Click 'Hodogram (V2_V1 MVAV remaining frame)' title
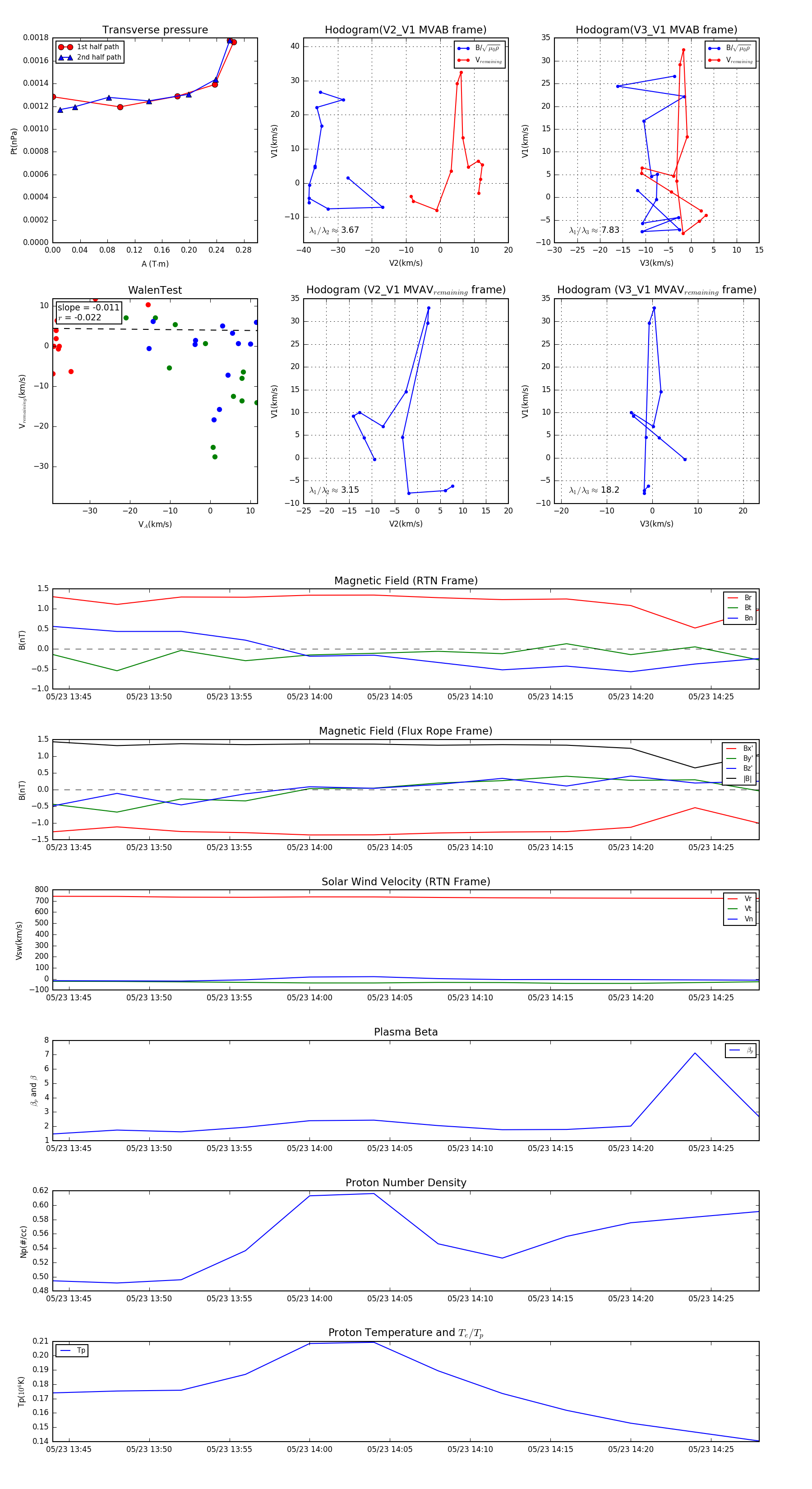This screenshot has width=812, height=1489. tap(406, 290)
